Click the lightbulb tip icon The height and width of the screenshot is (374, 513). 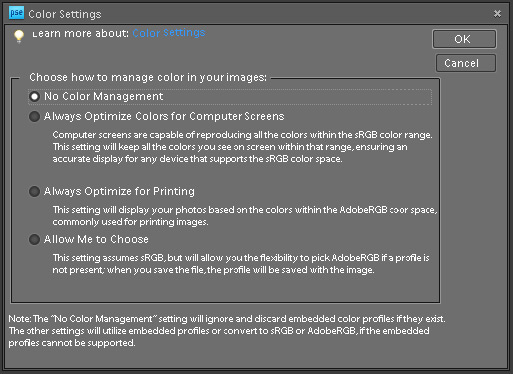pyautogui.click(x=19, y=36)
